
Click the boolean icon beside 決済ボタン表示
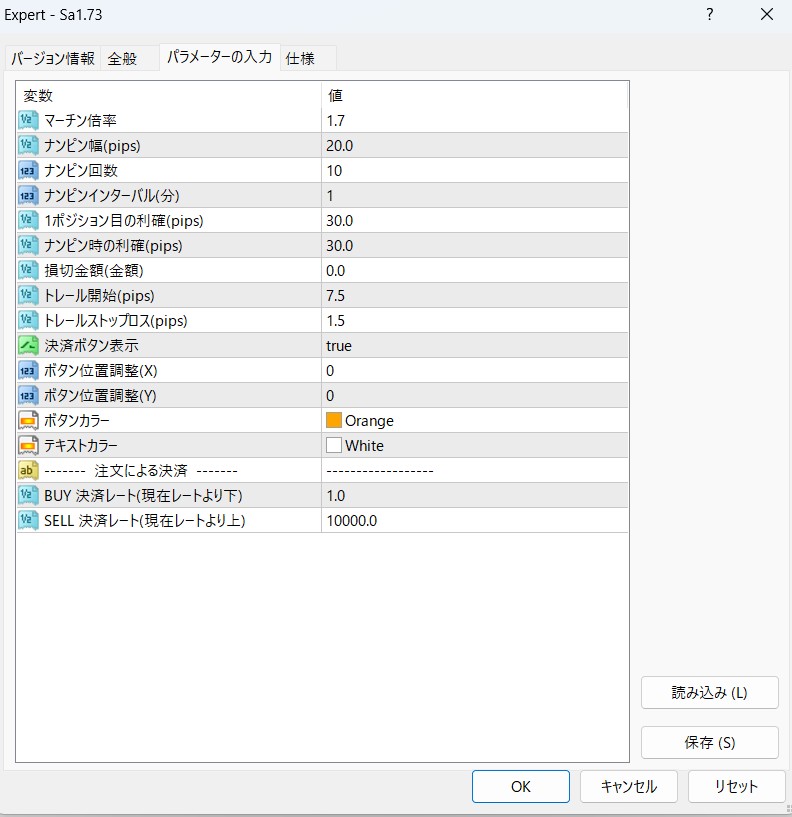pyautogui.click(x=28, y=345)
